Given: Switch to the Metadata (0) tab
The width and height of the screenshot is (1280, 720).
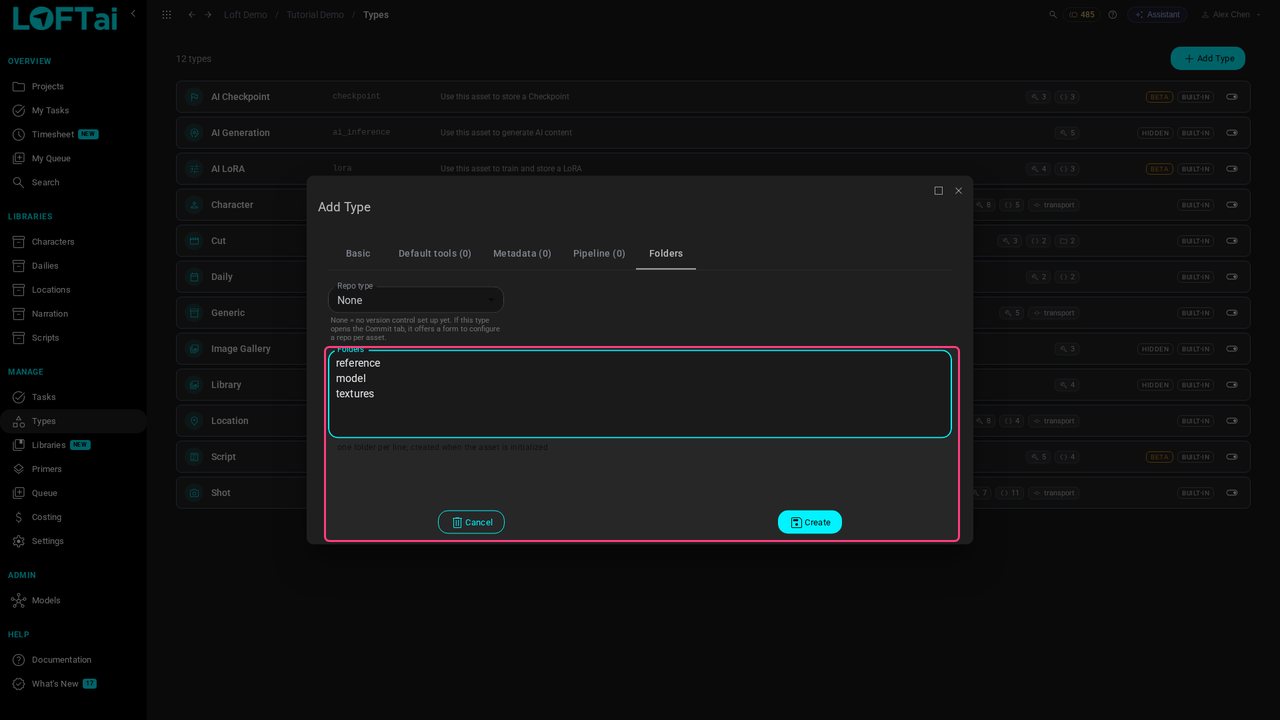Looking at the screenshot, I should 522,254.
